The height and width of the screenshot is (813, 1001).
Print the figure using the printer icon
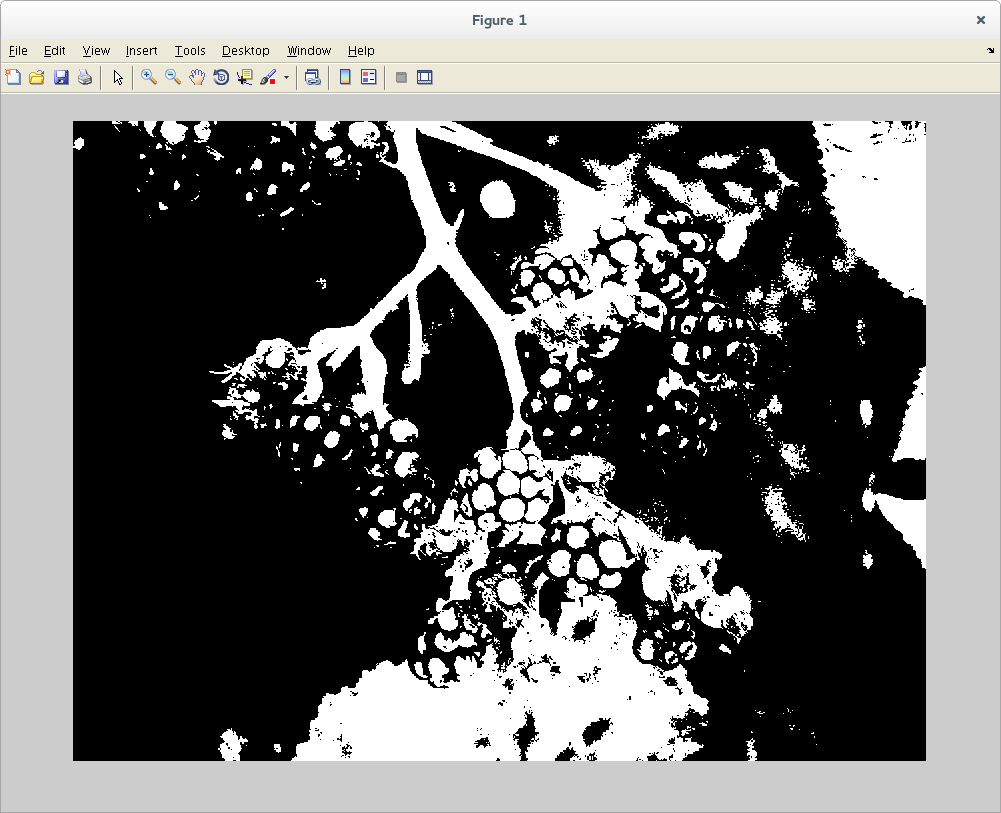click(85, 77)
